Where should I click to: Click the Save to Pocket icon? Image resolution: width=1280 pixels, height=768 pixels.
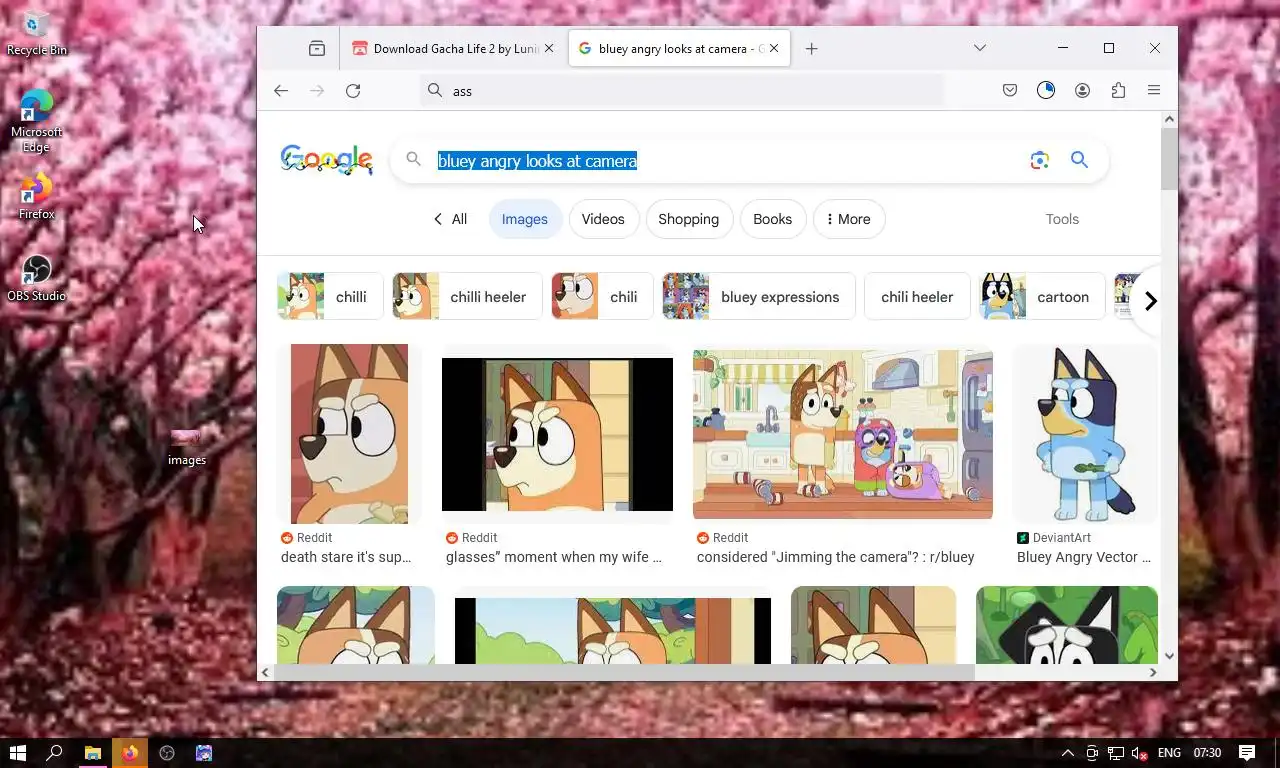pyautogui.click(x=1010, y=91)
